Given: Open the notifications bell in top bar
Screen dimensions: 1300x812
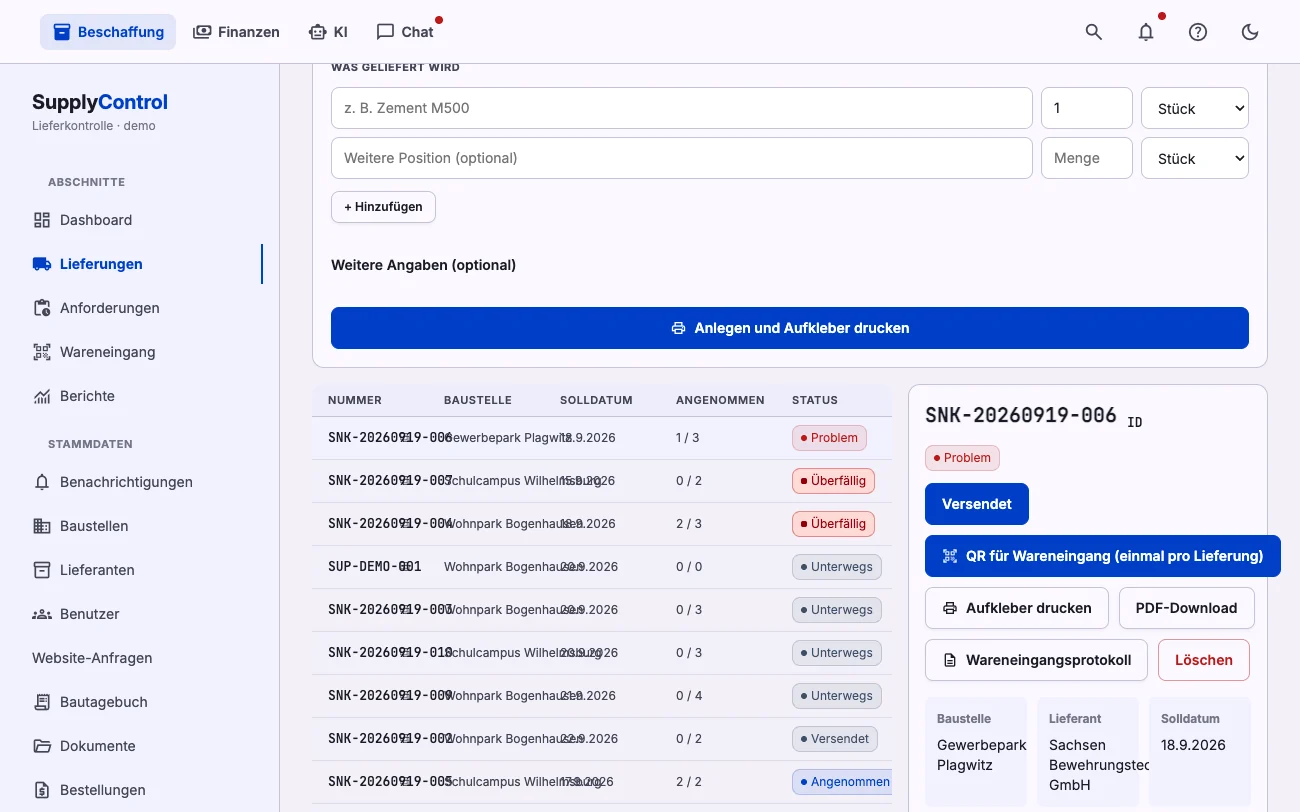Looking at the screenshot, I should (x=1146, y=32).
